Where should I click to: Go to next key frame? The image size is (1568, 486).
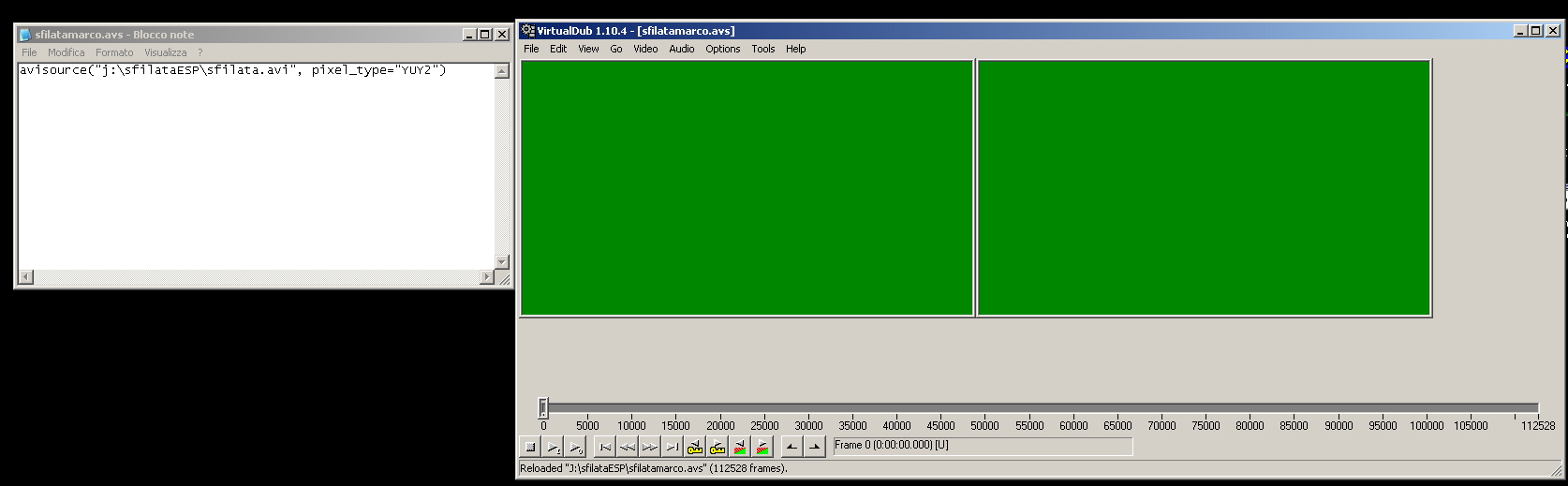(x=717, y=448)
